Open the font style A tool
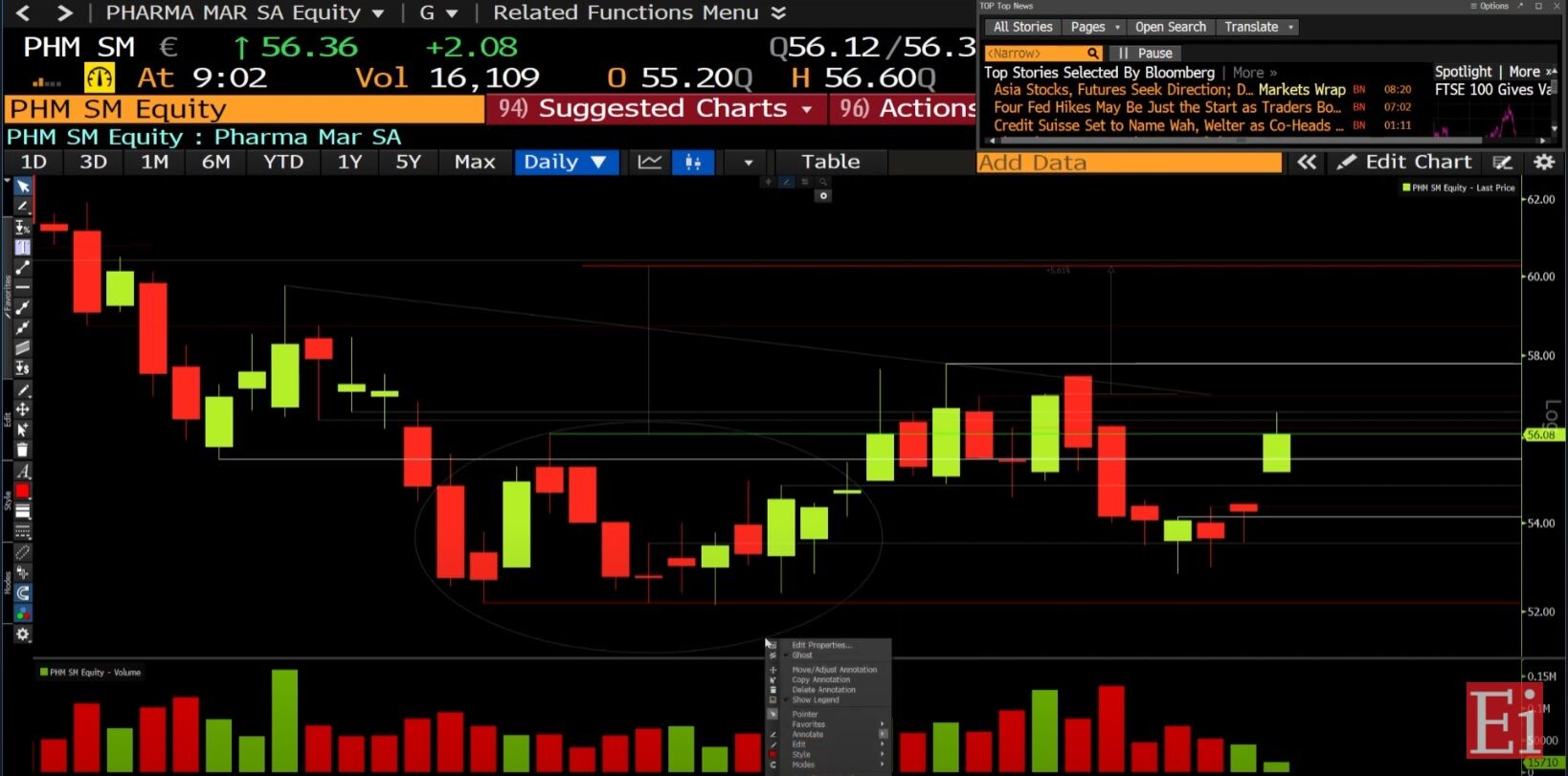 [x=22, y=471]
